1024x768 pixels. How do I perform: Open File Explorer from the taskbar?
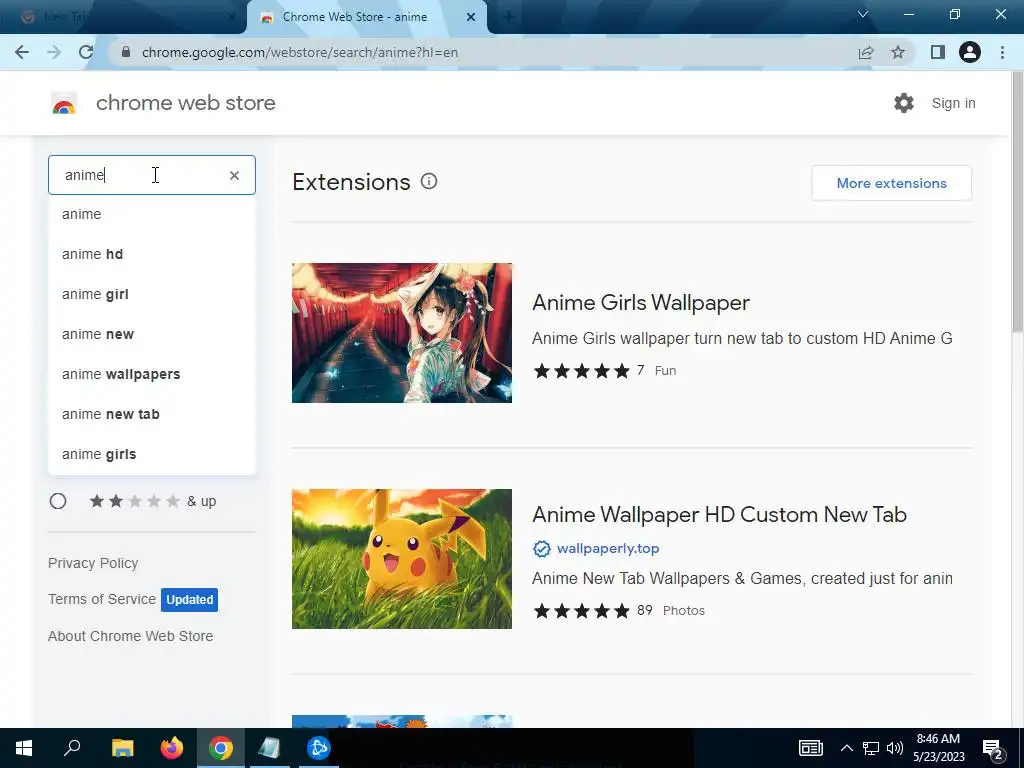122,748
